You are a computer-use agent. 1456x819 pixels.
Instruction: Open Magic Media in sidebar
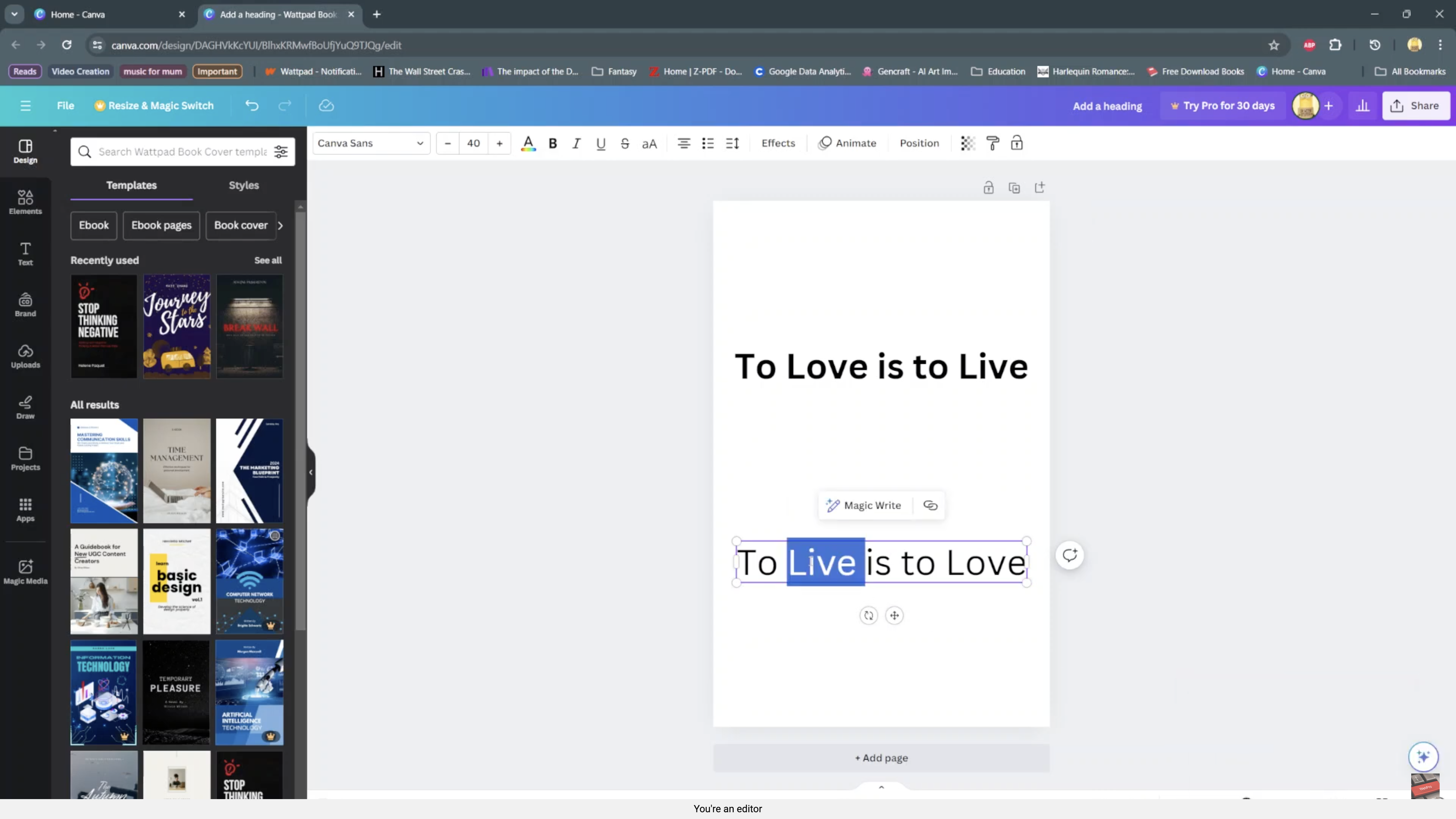tap(26, 572)
